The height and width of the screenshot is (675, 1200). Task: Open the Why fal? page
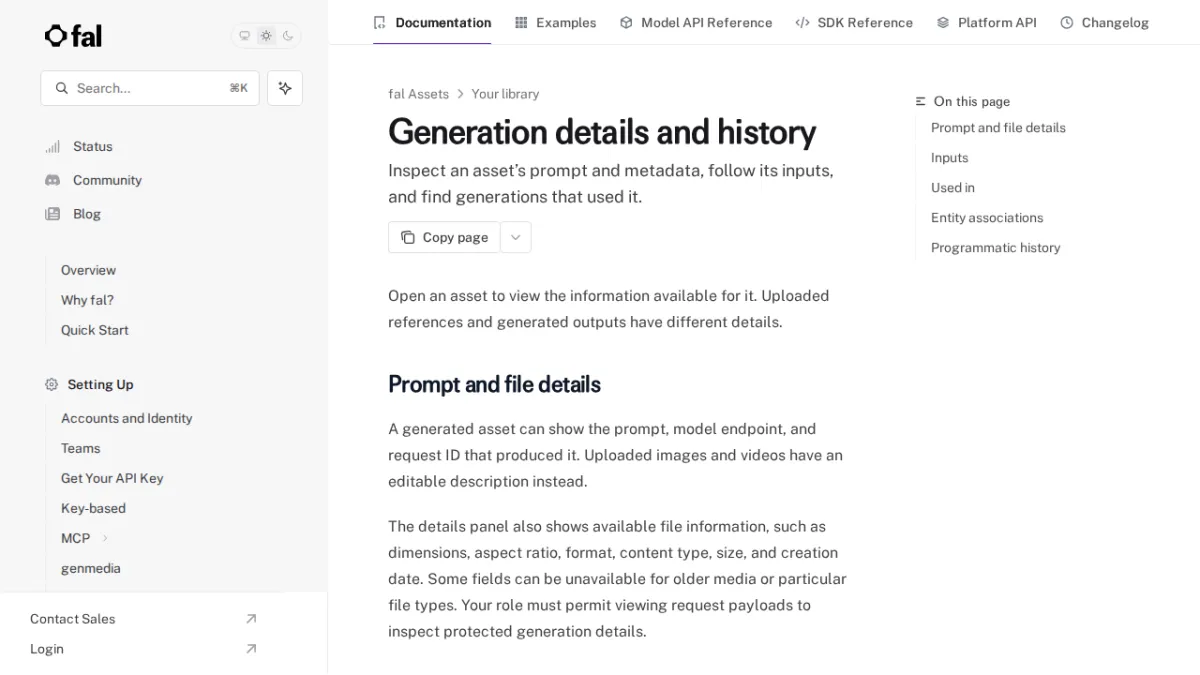[87, 300]
